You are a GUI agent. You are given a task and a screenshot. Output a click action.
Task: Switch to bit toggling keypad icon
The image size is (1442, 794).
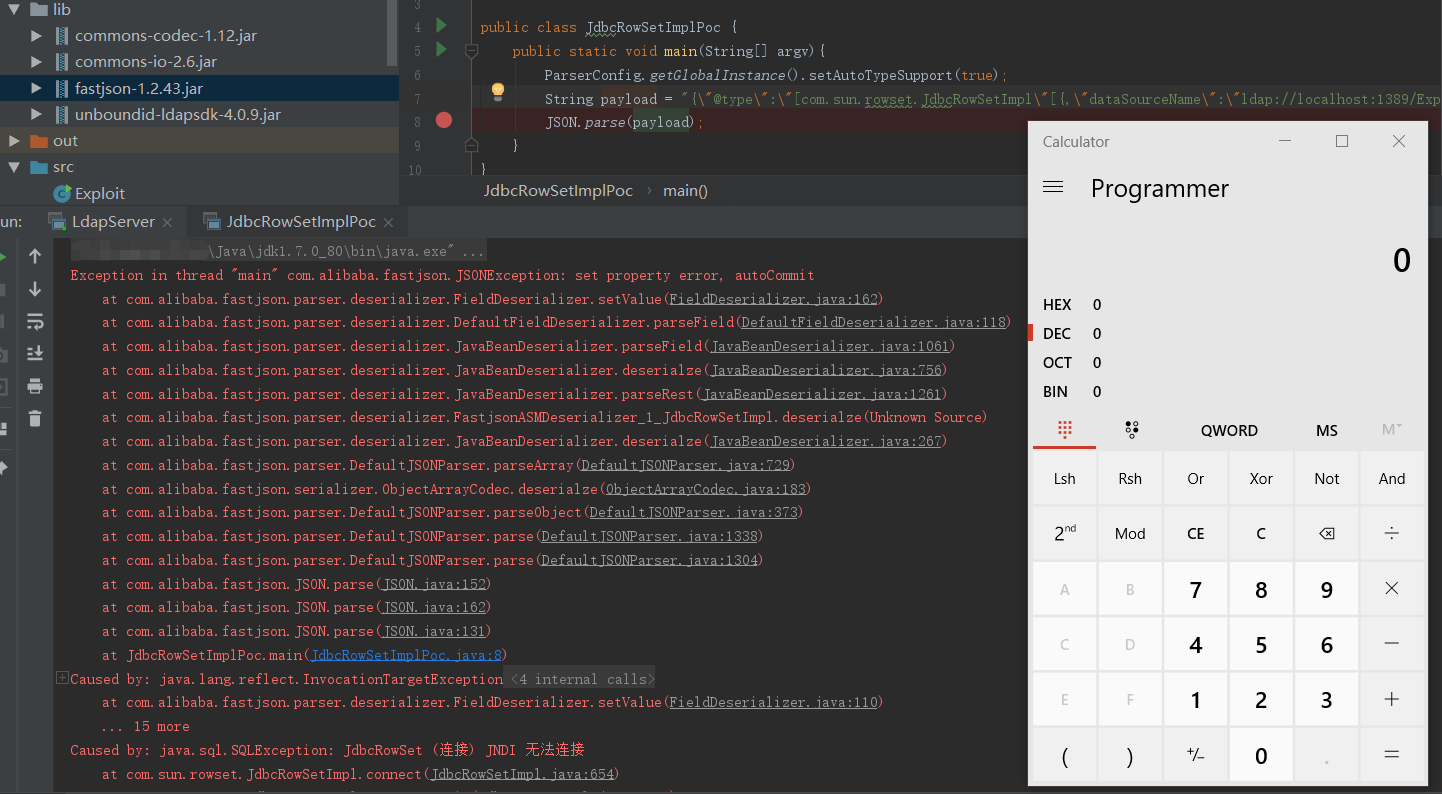1131,430
